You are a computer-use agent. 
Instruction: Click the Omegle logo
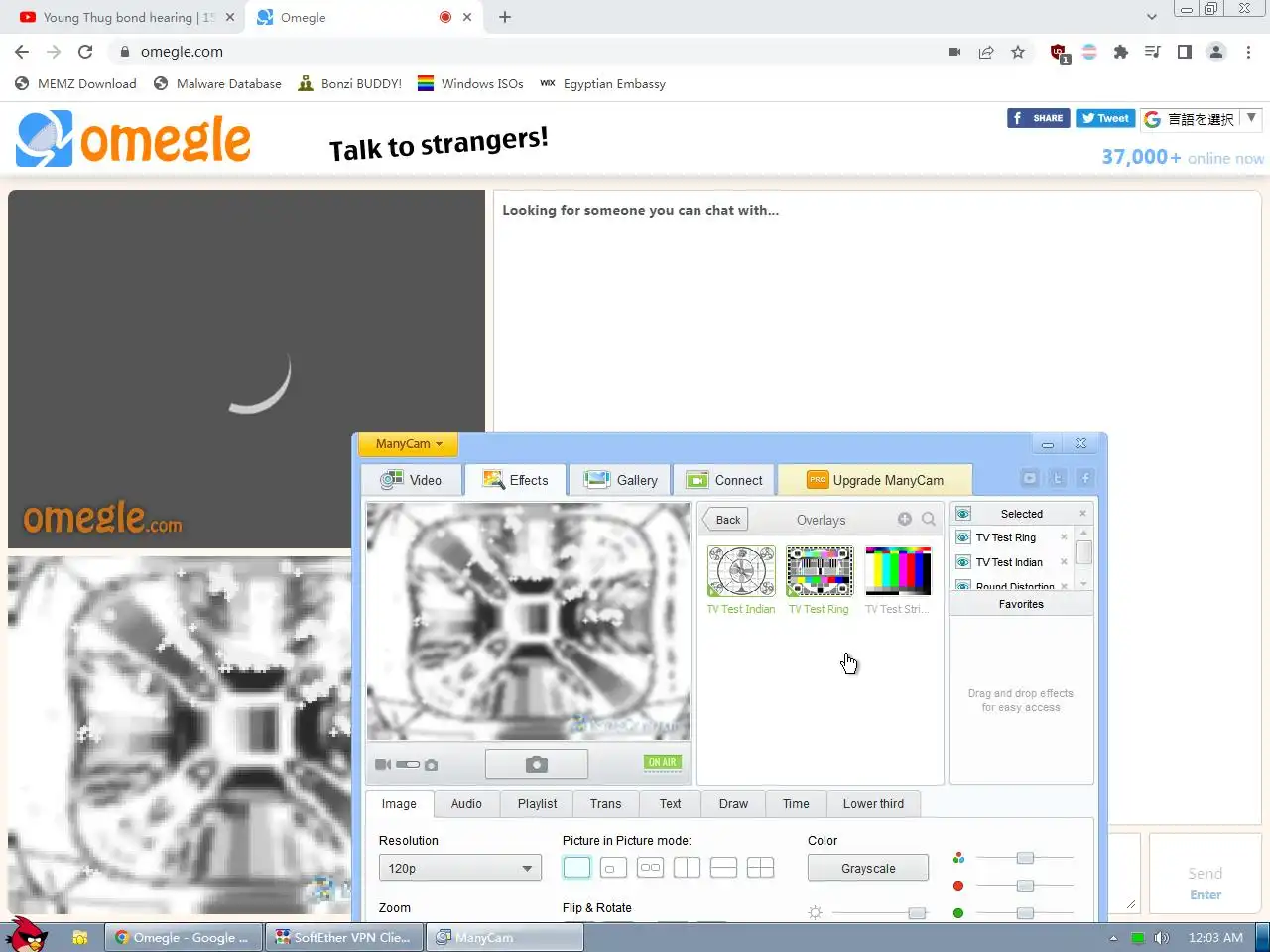coord(133,139)
